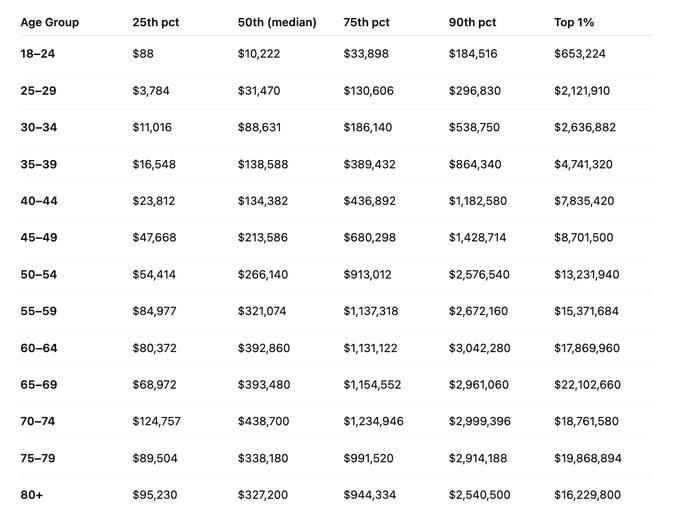This screenshot has height=523, width=680.
Task: Click the $22,102,660 Top 1% cell
Action: click(587, 385)
